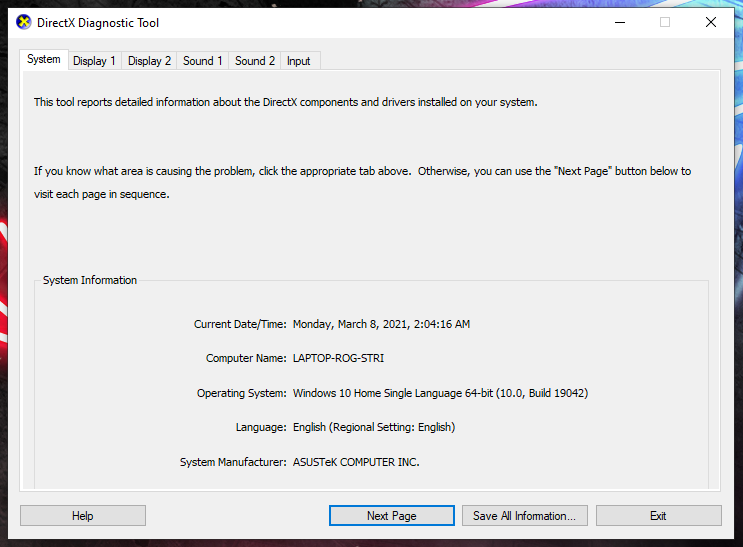This screenshot has width=743, height=547.
Task: Click the Exit button
Action: click(x=659, y=516)
